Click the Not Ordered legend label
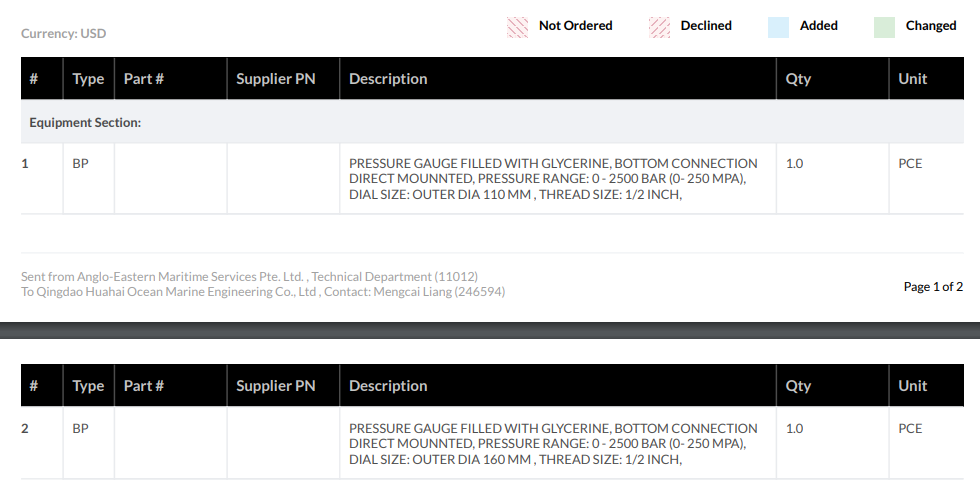 tap(575, 26)
